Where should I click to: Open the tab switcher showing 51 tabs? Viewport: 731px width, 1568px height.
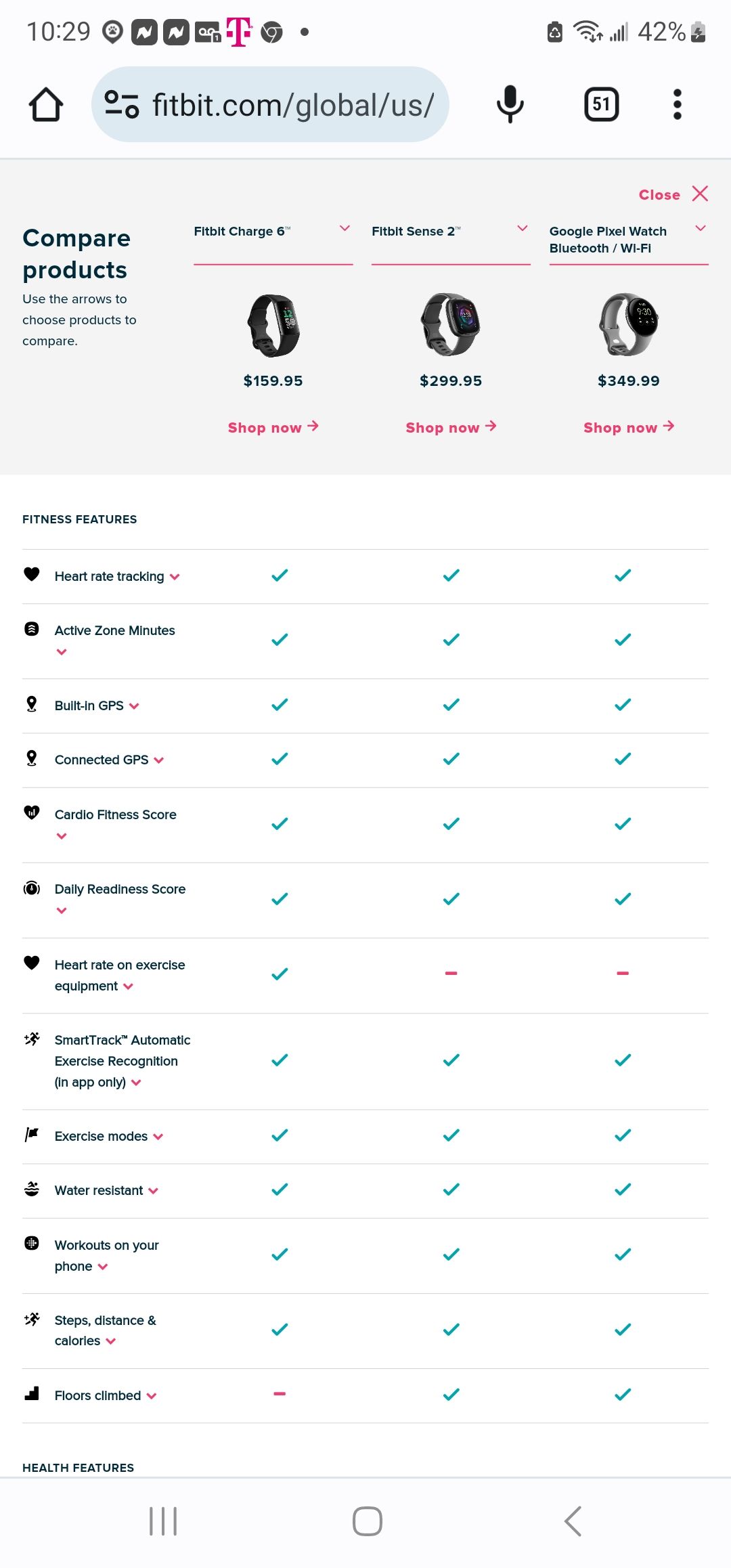coord(601,105)
